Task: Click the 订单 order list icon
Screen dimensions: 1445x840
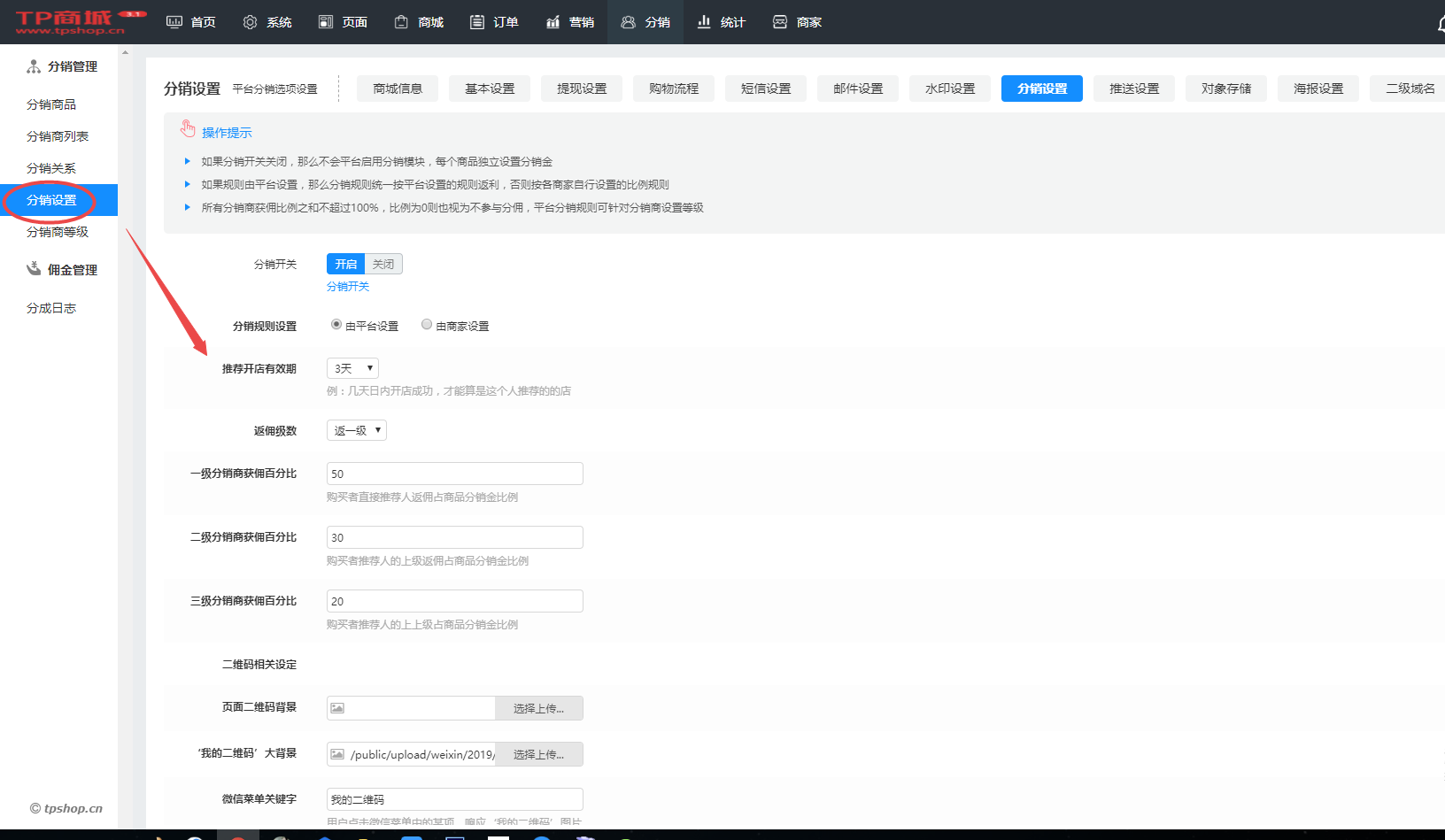Action: point(477,22)
